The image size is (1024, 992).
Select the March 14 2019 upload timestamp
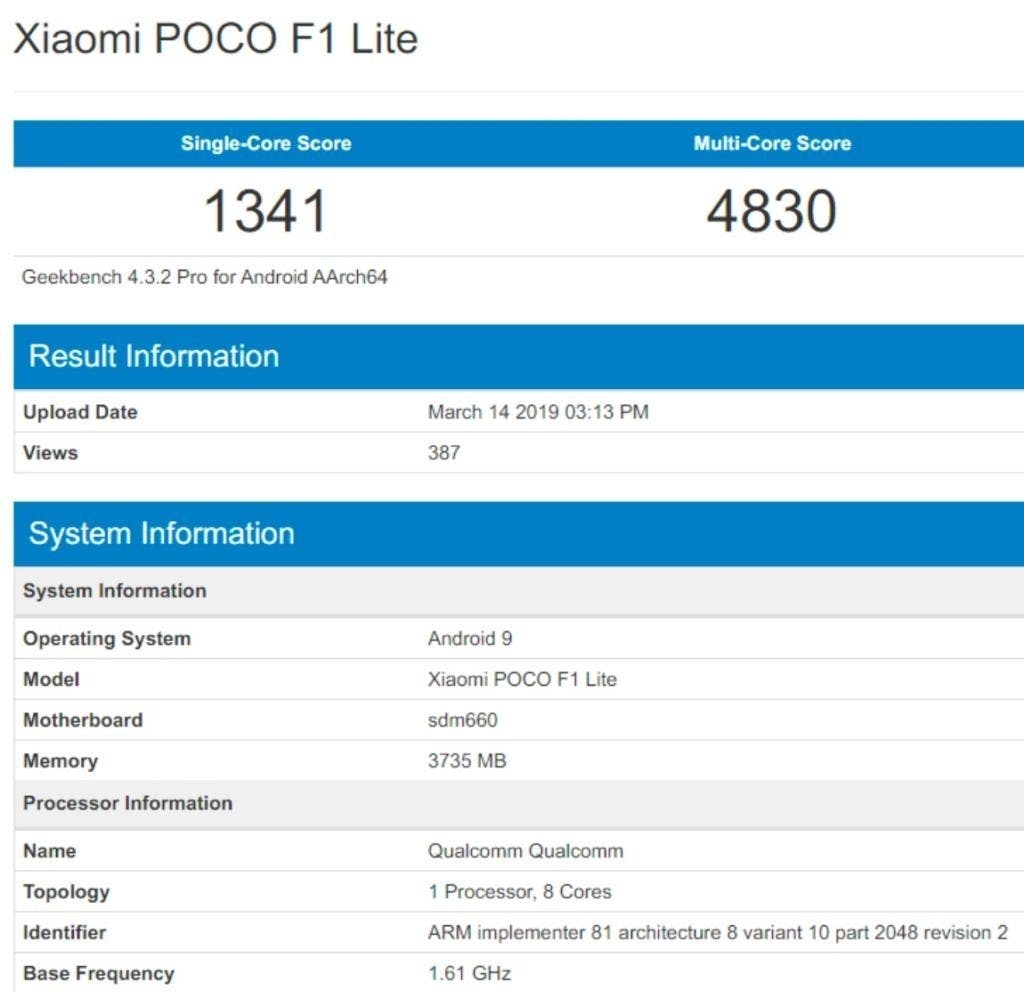click(x=538, y=412)
